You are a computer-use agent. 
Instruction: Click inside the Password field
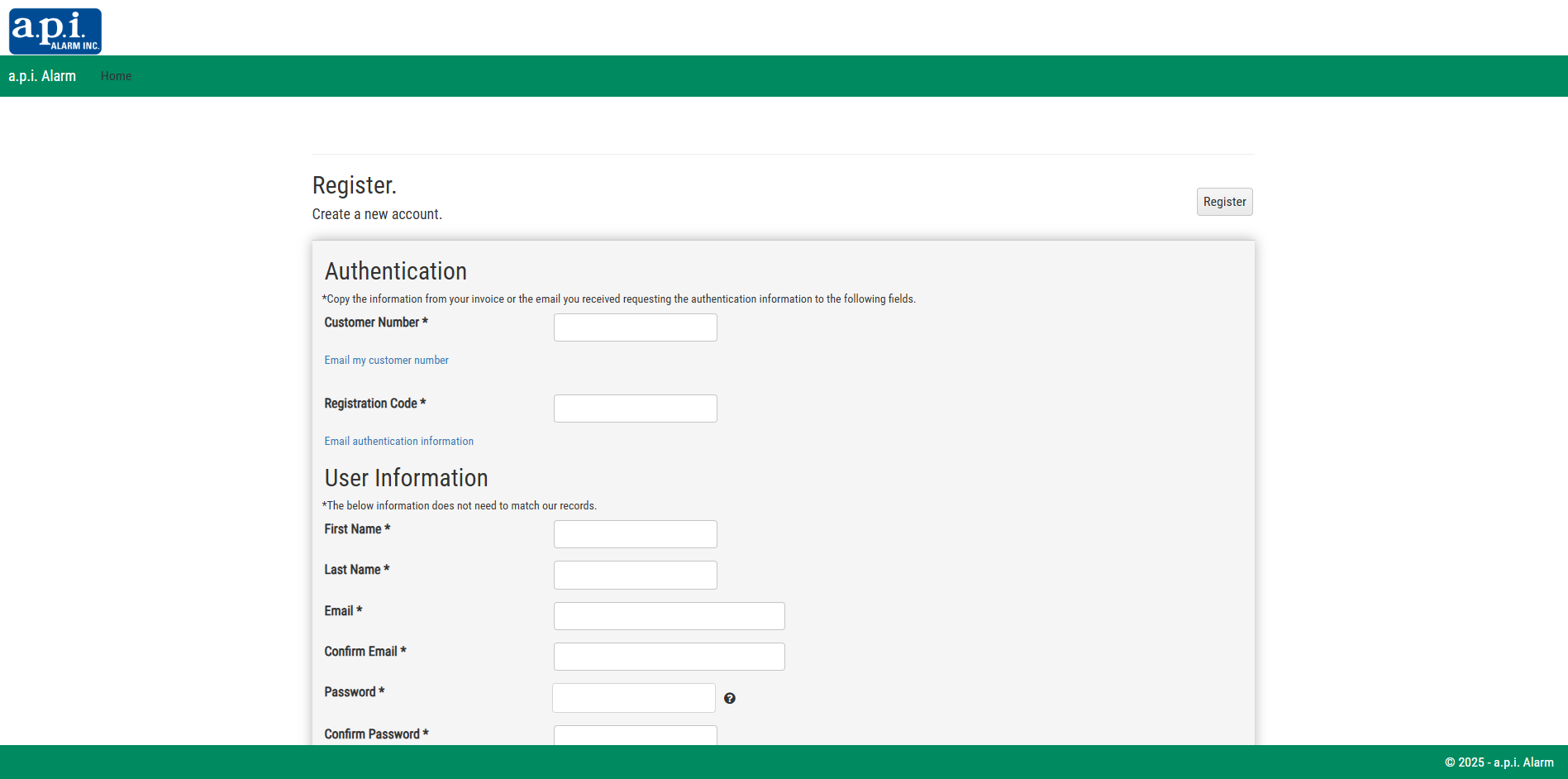[633, 698]
